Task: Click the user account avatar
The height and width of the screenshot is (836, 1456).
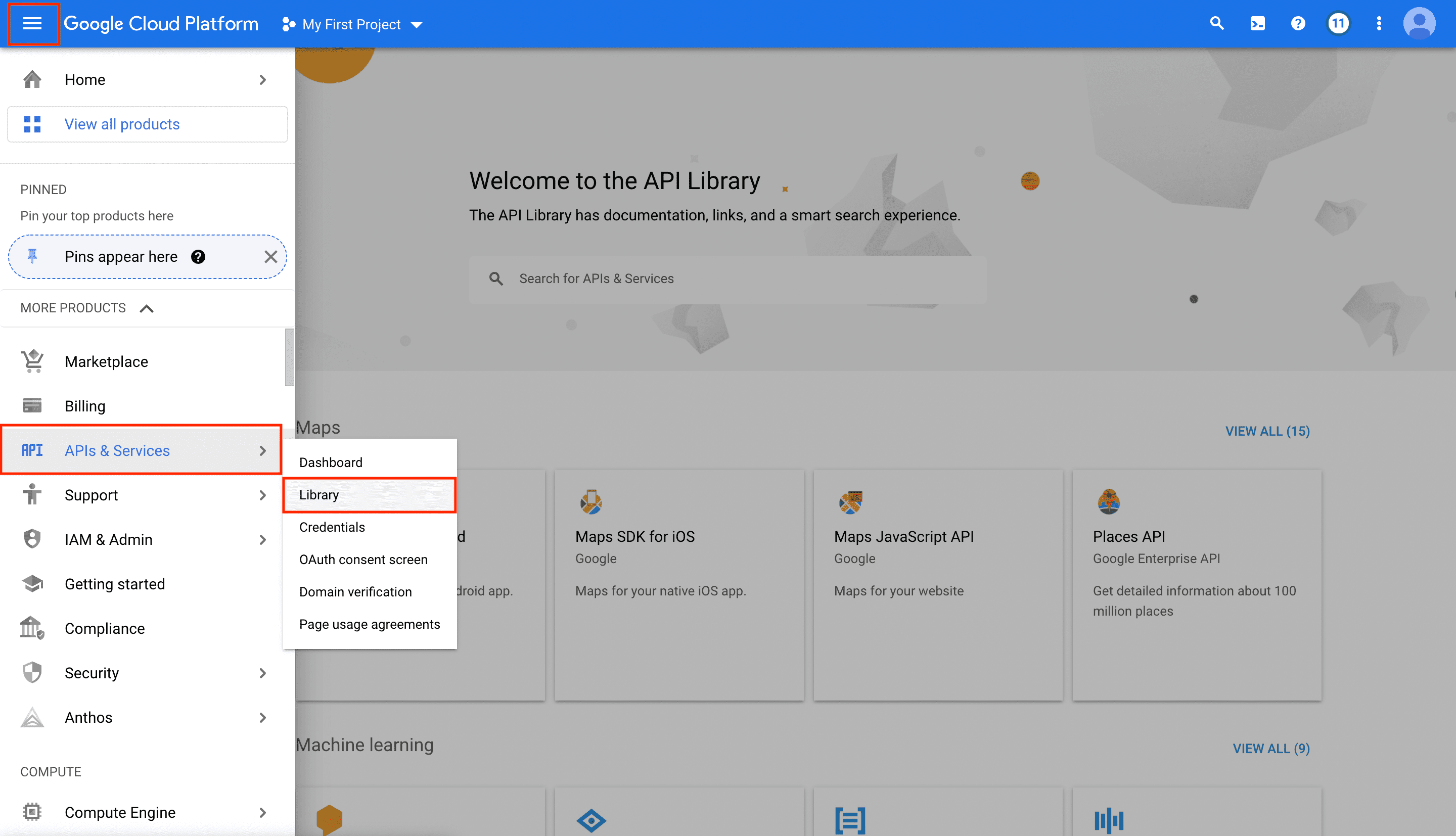Action: point(1419,24)
